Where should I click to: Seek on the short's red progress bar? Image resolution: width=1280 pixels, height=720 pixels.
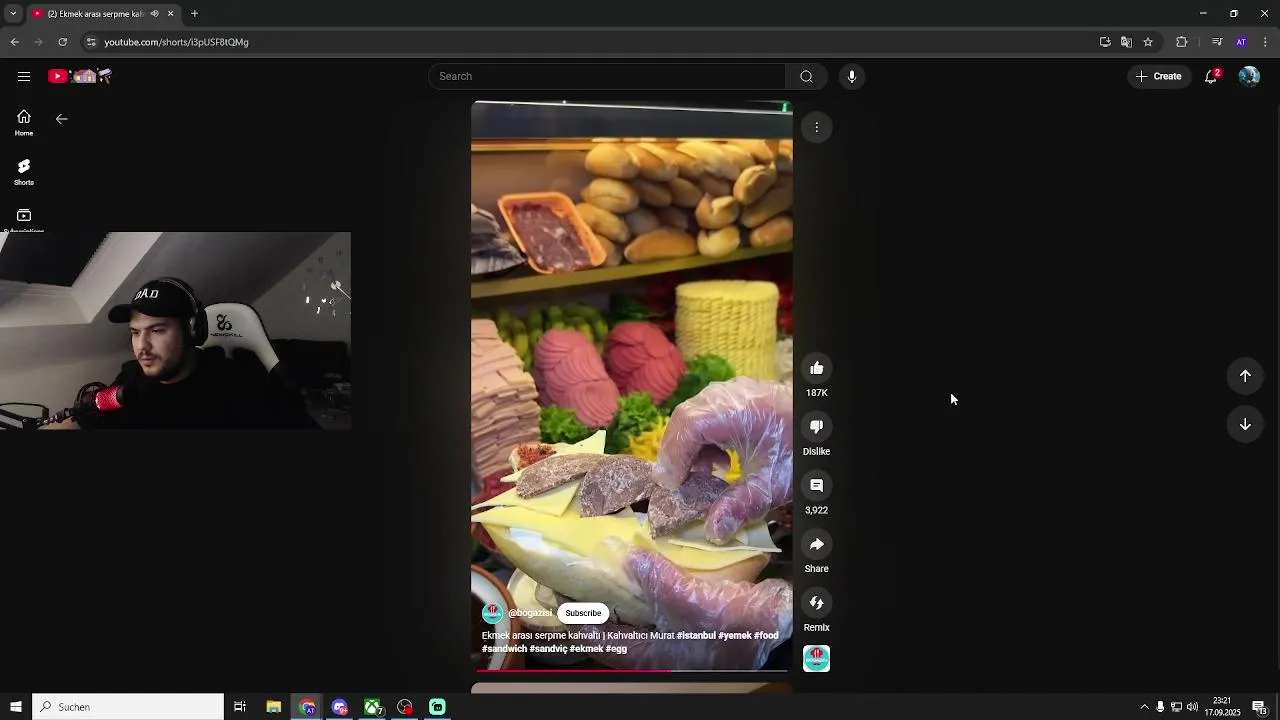pyautogui.click(x=631, y=670)
